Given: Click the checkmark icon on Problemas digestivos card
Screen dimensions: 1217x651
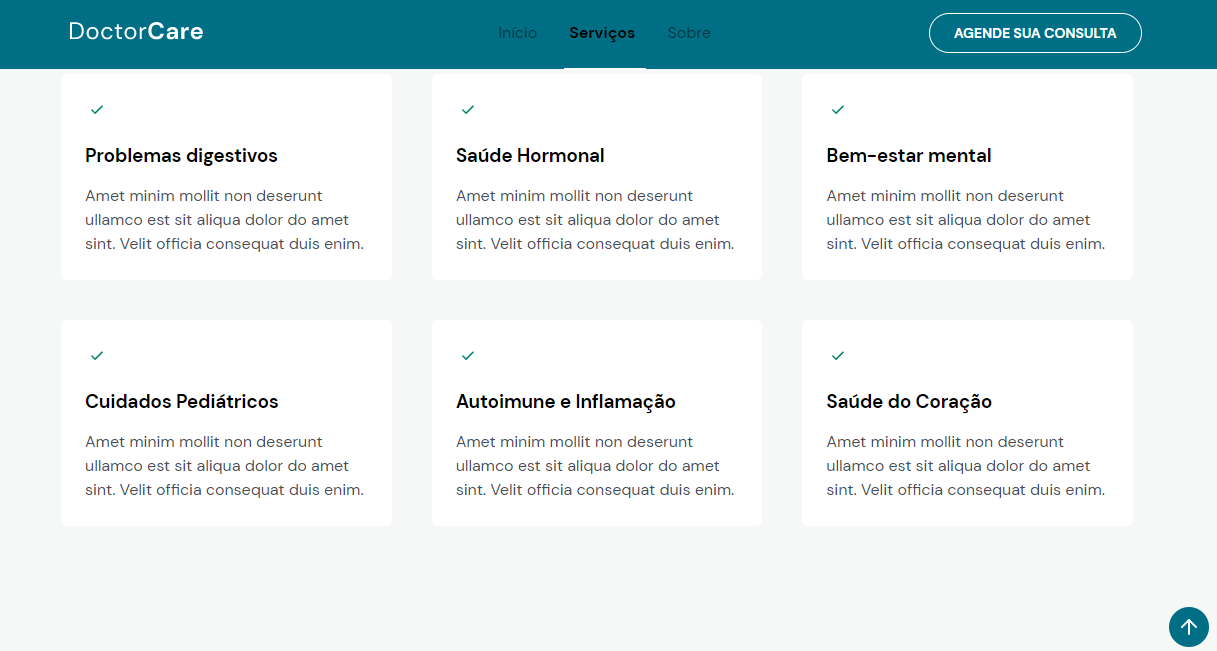Looking at the screenshot, I should pos(97,109).
